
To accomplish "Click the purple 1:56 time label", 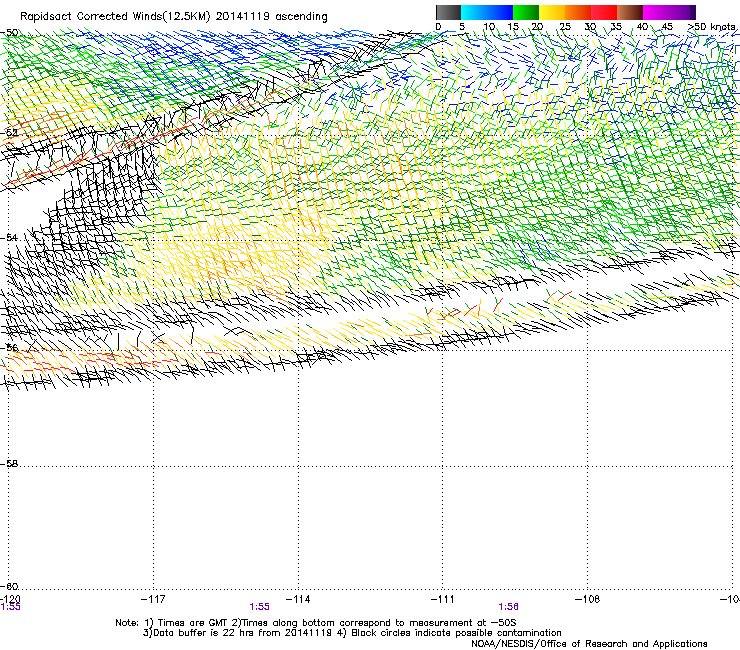I will click(508, 607).
